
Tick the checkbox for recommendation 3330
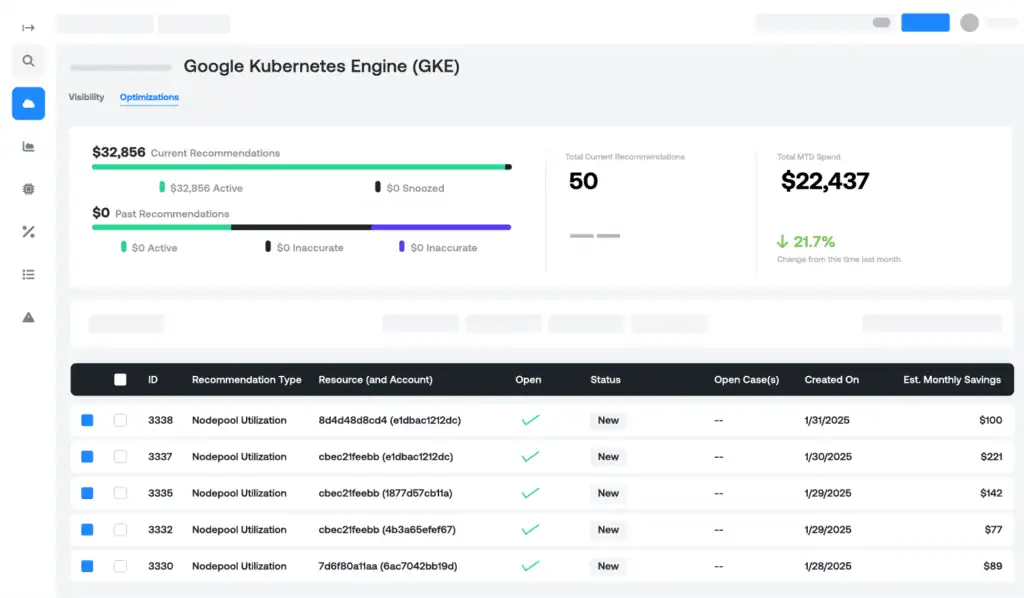(120, 566)
